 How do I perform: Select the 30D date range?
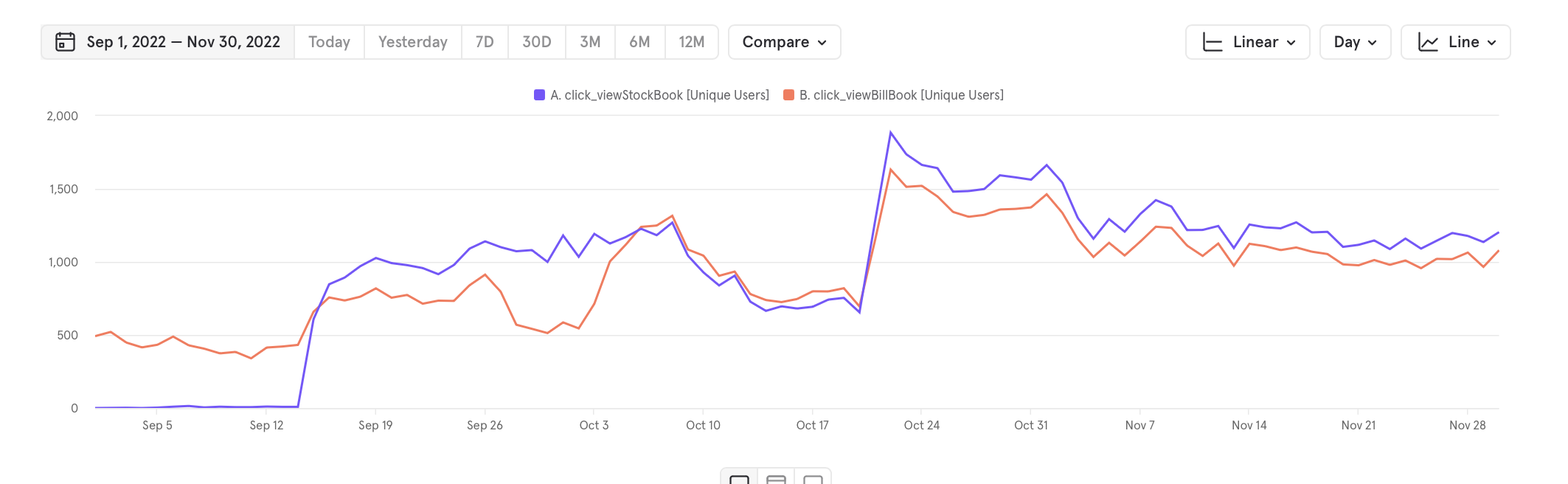[536, 42]
